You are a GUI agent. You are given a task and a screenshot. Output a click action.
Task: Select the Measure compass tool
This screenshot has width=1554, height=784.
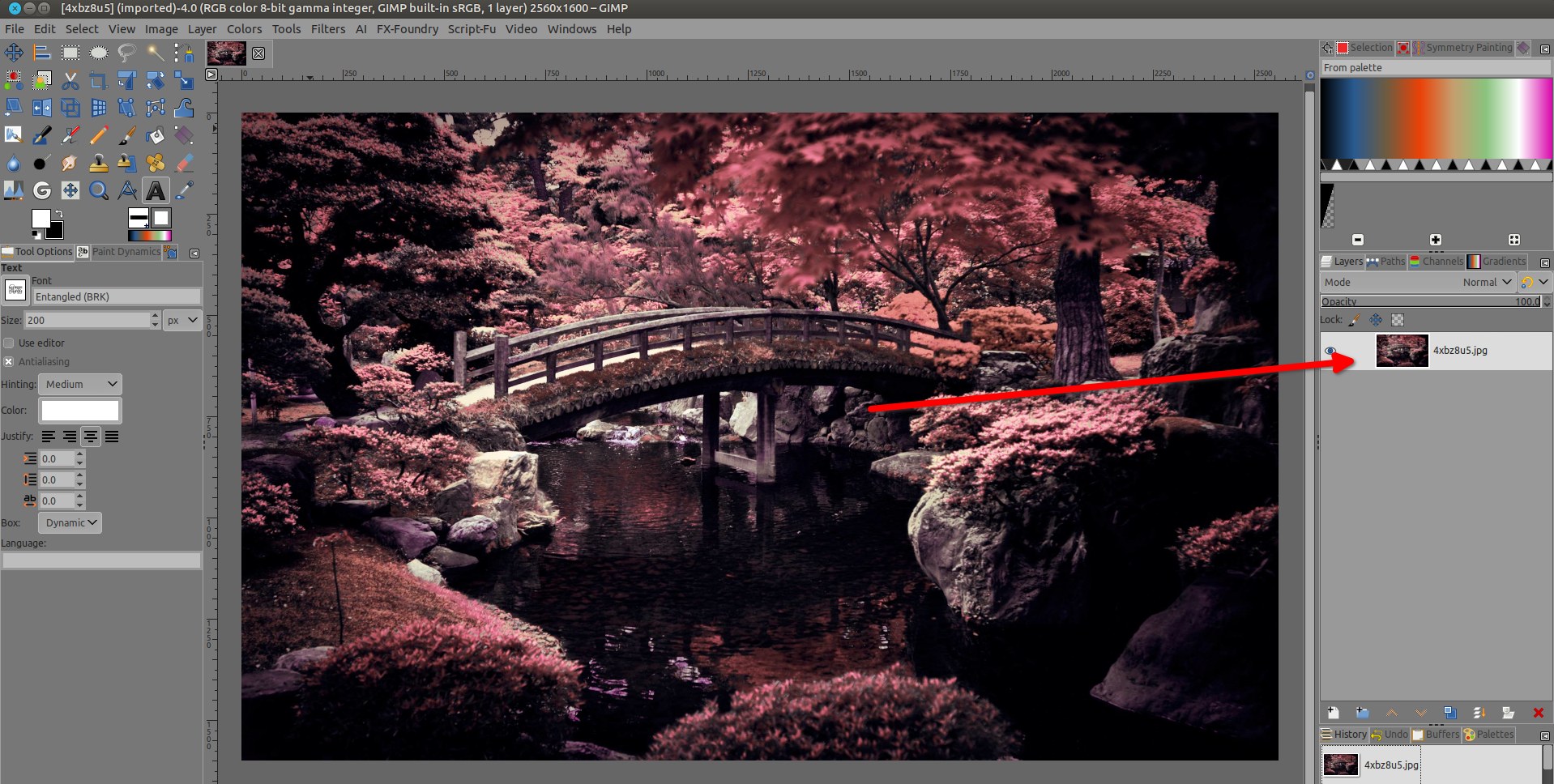click(127, 190)
